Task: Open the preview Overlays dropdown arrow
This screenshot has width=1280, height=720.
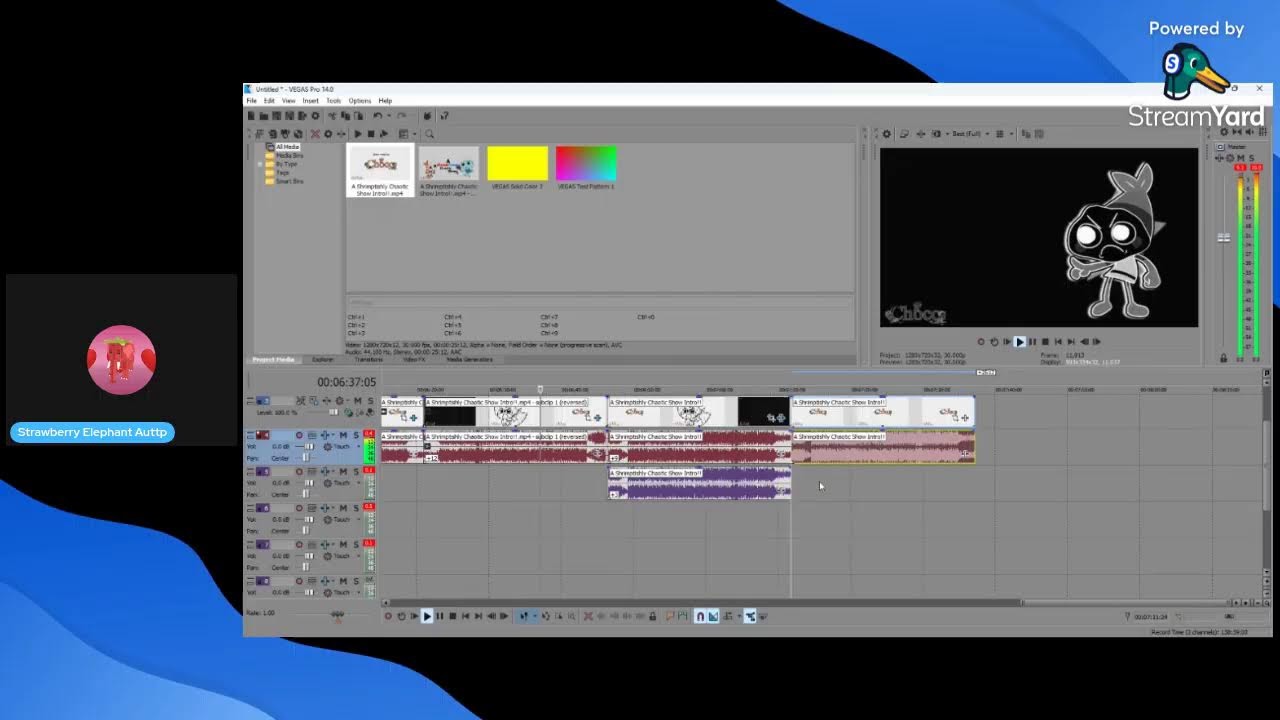Action: 1012,133
